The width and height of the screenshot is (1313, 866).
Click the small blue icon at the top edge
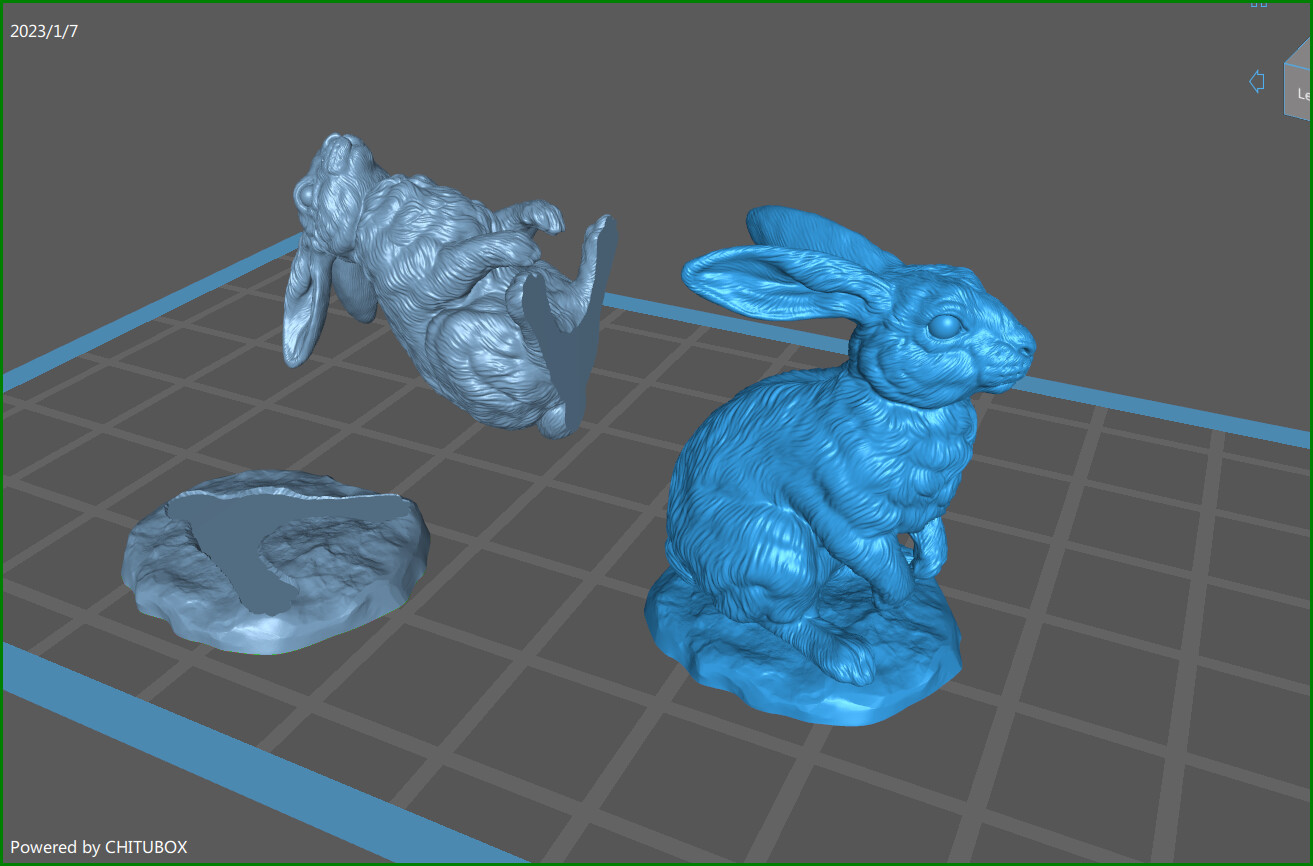1258,5
